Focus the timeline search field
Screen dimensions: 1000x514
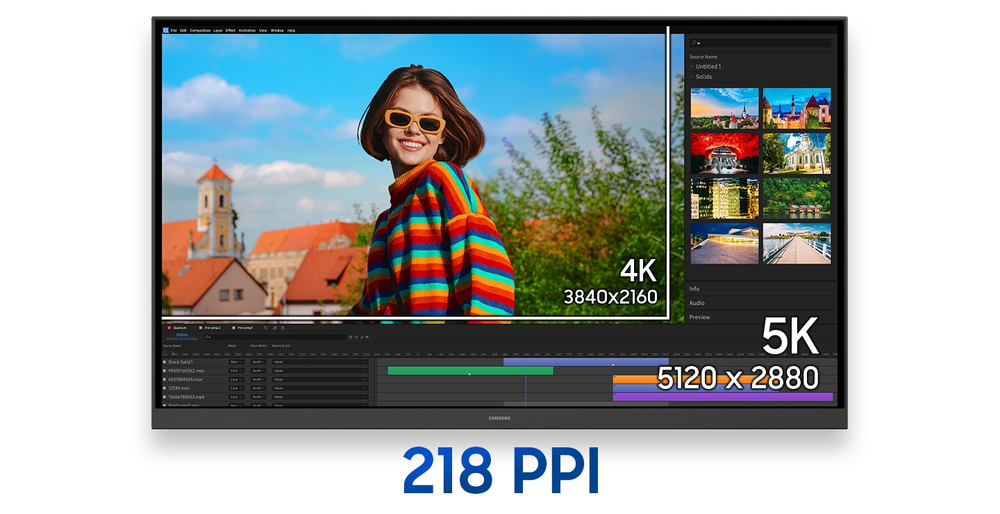point(275,337)
